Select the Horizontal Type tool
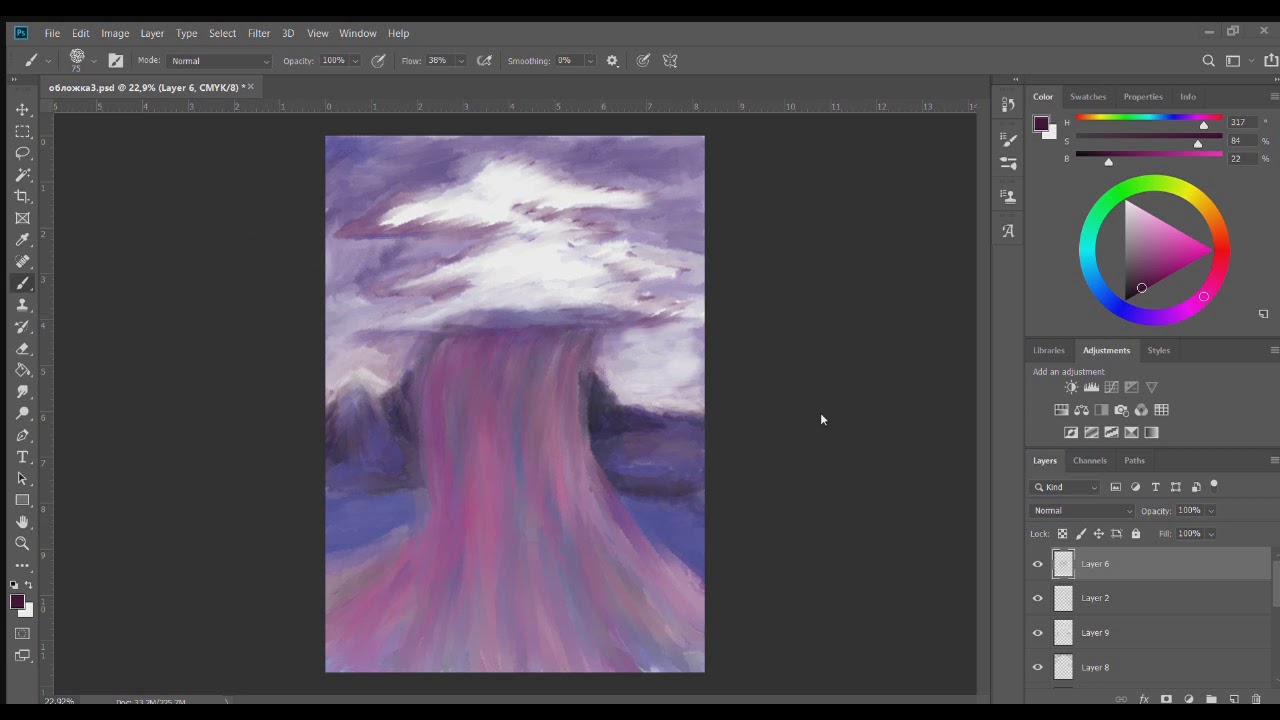 [x=22, y=457]
